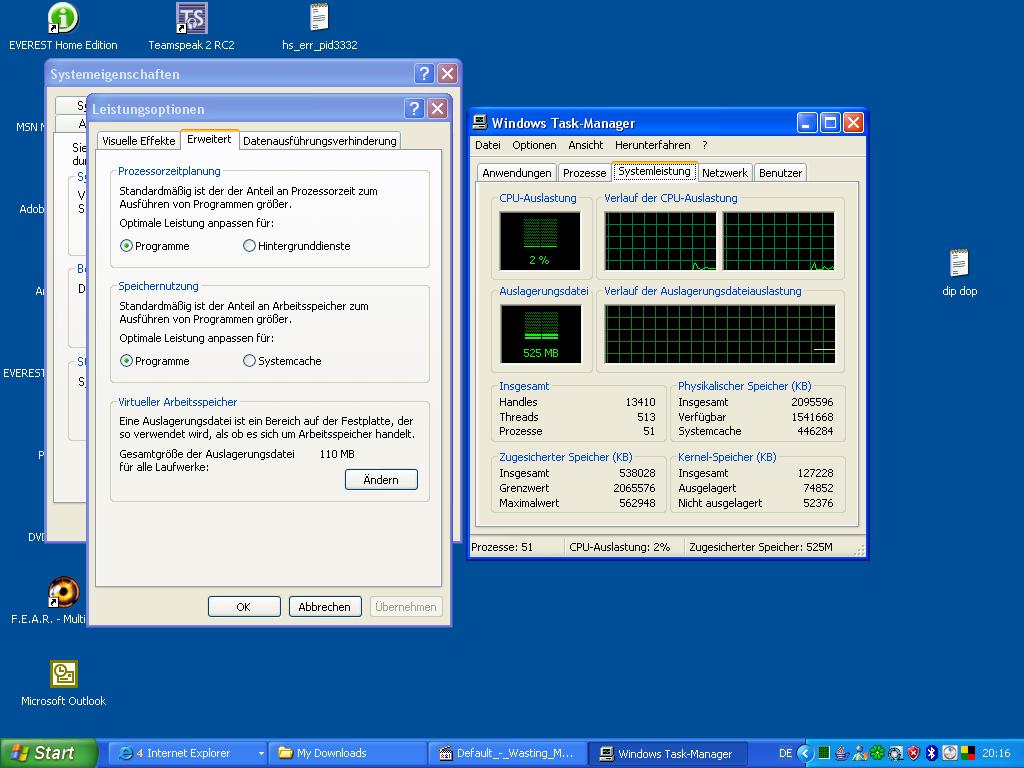The width and height of the screenshot is (1024, 768).
Task: Click round clock-like tray icon
Action: pyautogui.click(x=950, y=753)
